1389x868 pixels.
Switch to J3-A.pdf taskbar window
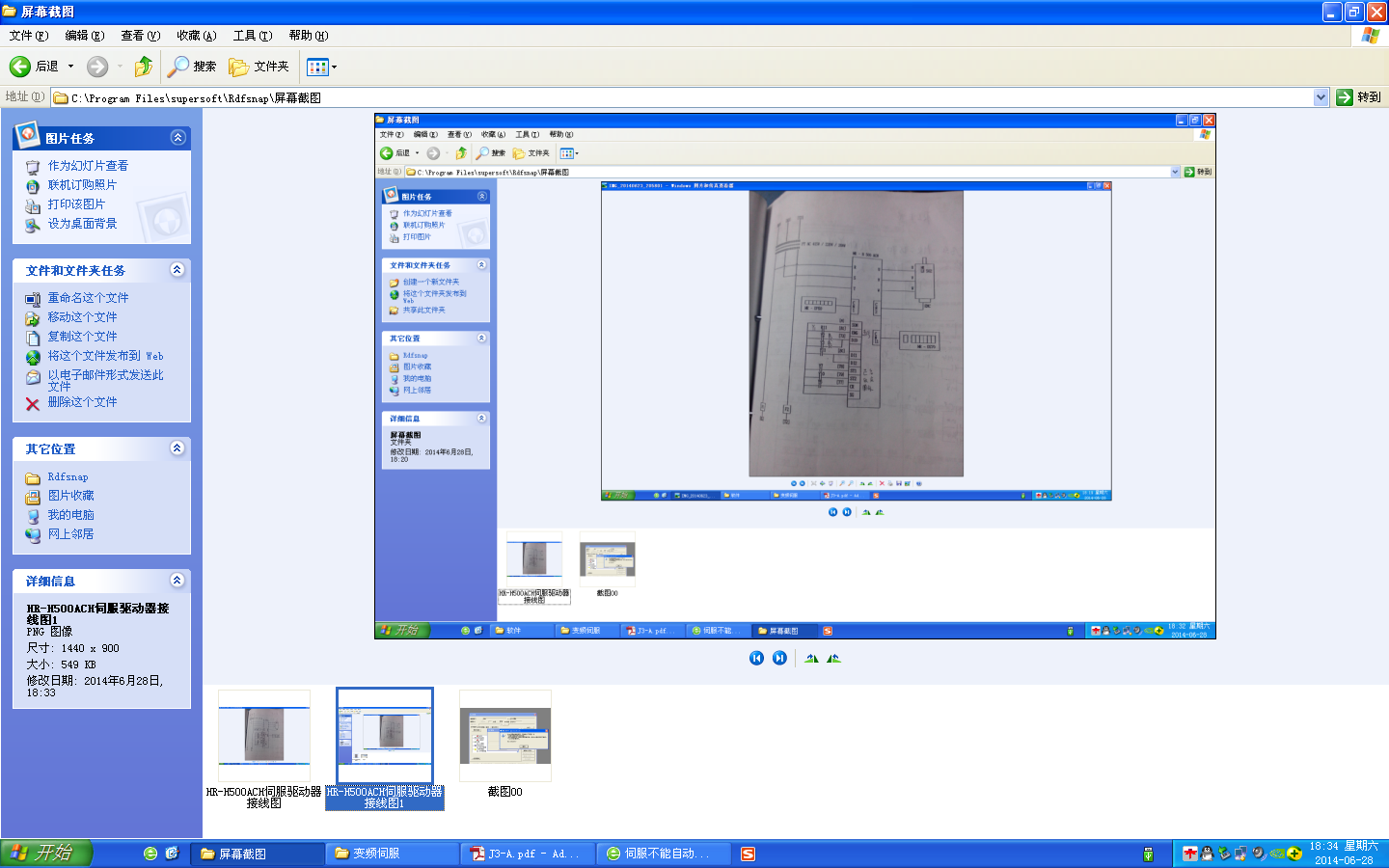[x=526, y=854]
